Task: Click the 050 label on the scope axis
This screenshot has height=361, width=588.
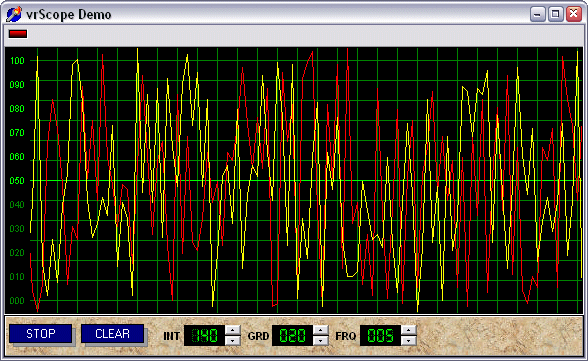Action: click(x=17, y=180)
